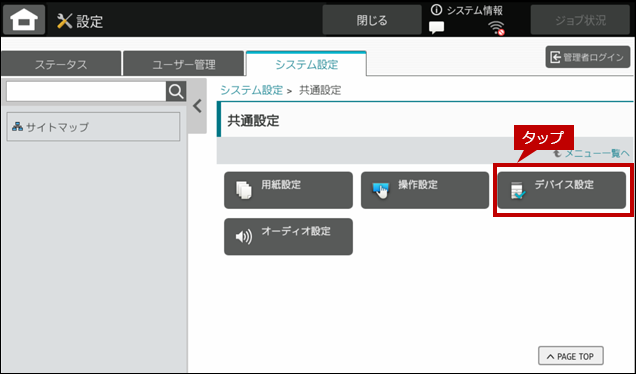
Task: Open the ジョブ状況 job status button
Action: pyautogui.click(x=580, y=20)
